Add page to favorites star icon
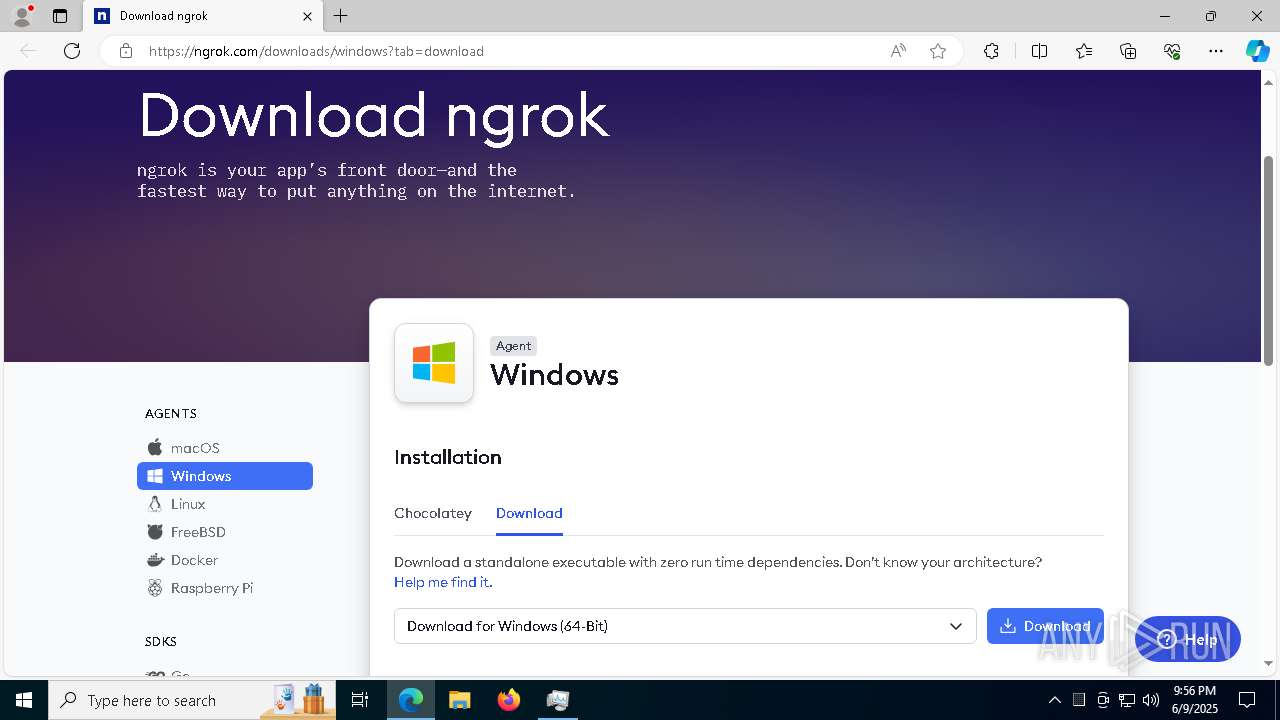This screenshot has width=1280, height=720. click(x=938, y=51)
